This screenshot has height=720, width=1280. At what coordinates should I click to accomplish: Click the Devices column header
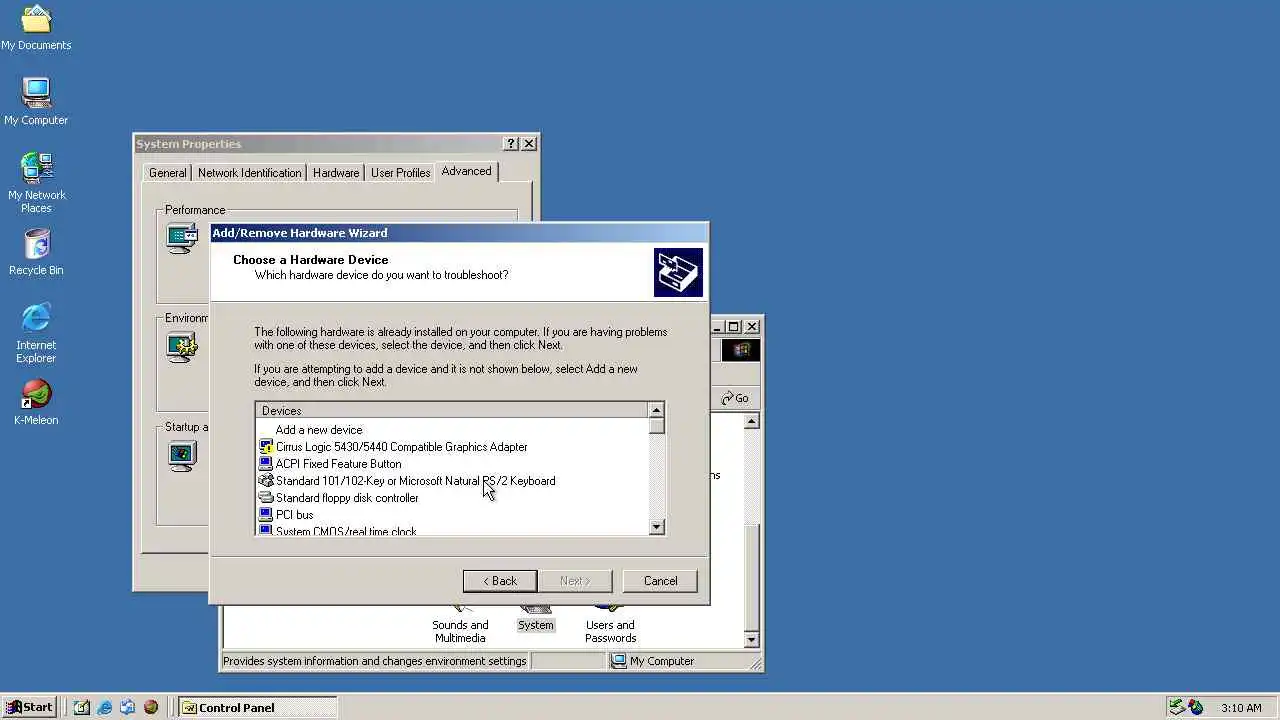coord(452,410)
